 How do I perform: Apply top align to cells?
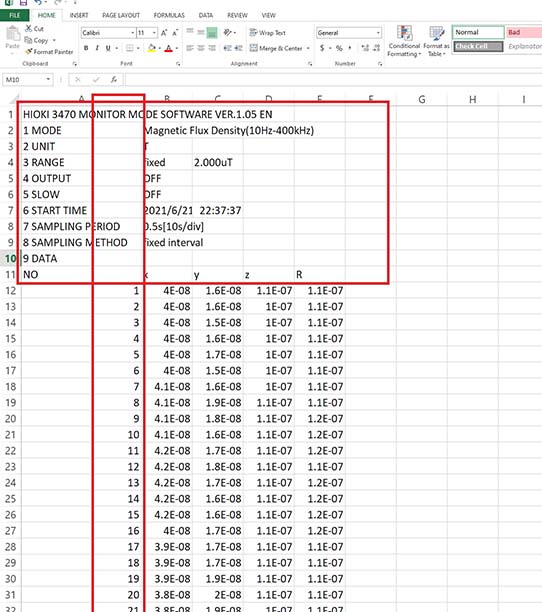click(x=190, y=32)
